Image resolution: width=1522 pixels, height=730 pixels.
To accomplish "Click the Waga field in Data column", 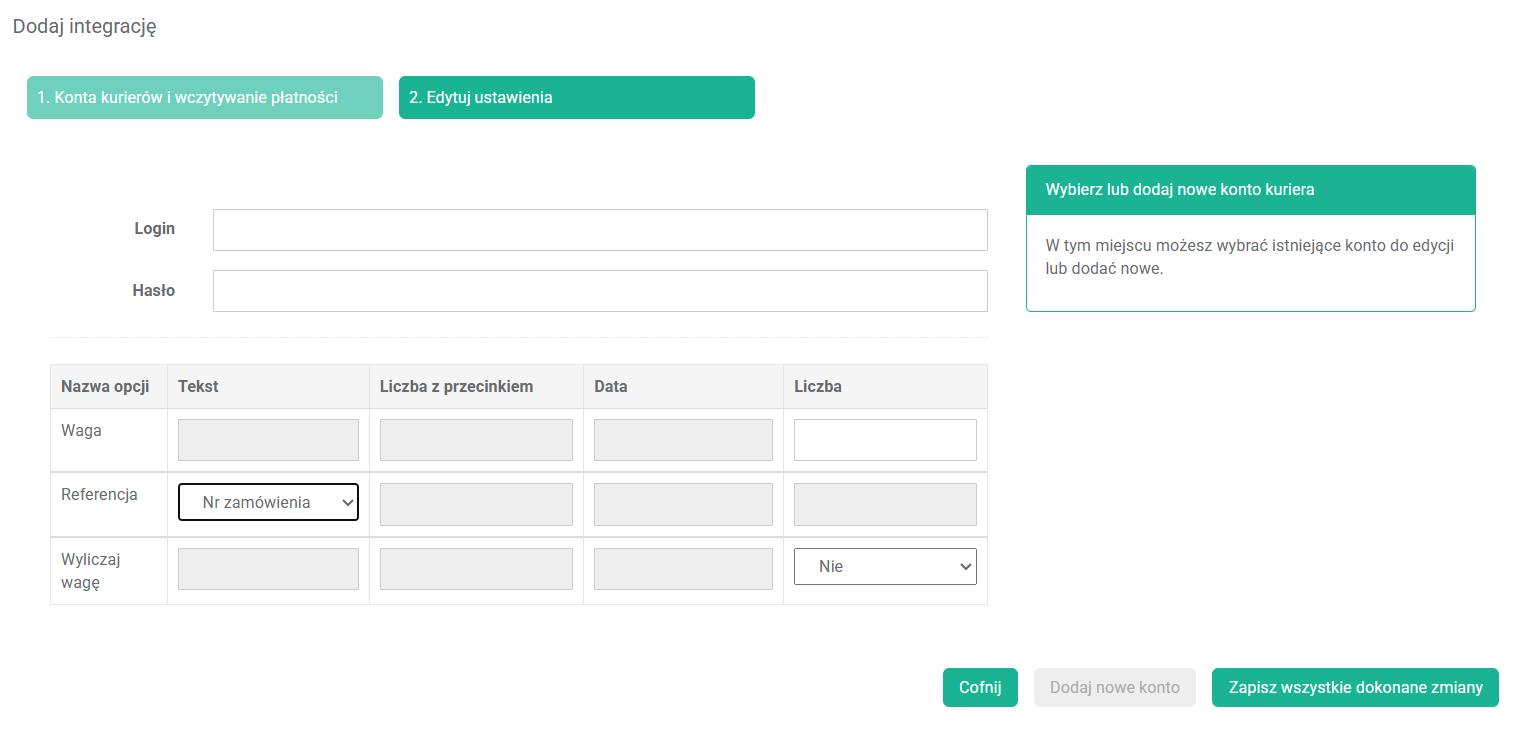I will coord(683,440).
